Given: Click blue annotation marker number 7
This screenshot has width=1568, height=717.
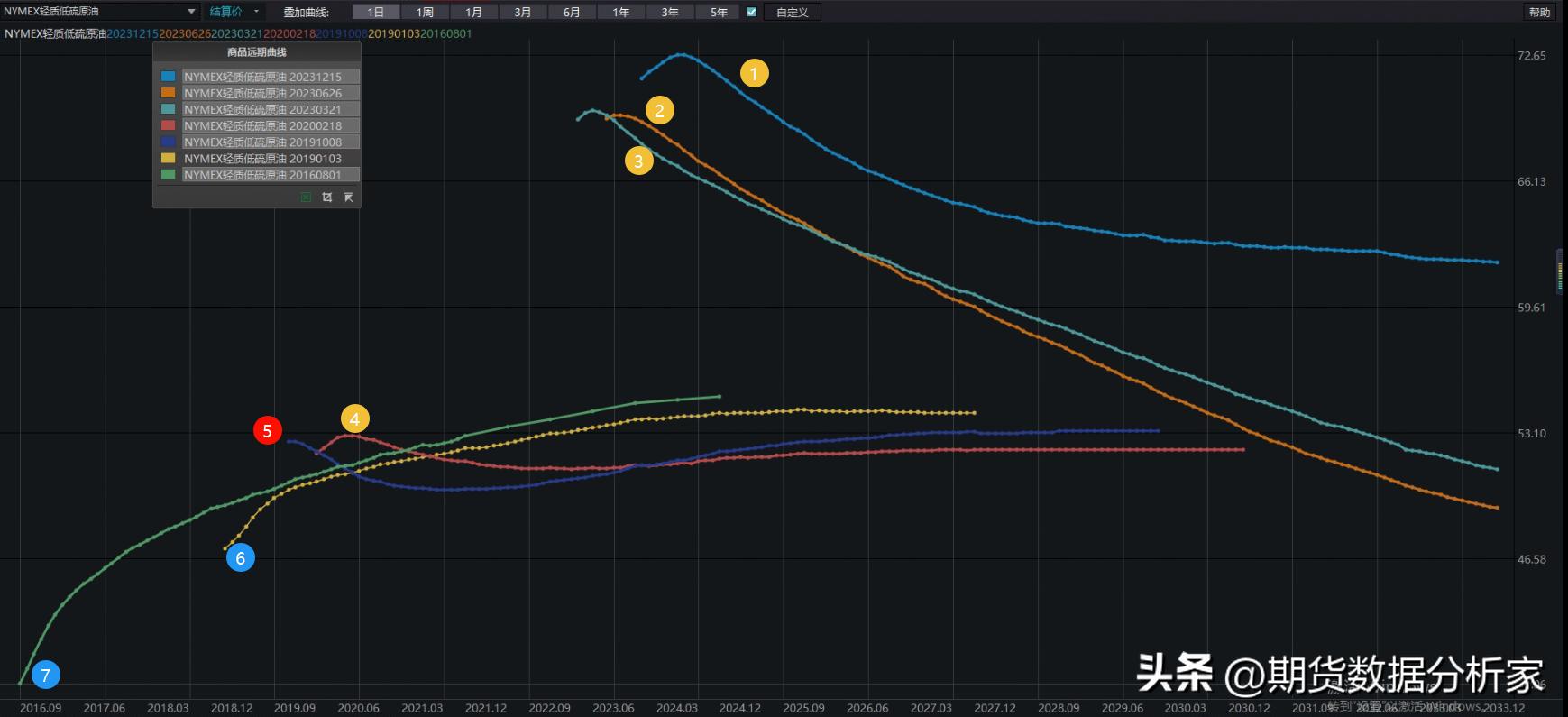Looking at the screenshot, I should tap(45, 675).
